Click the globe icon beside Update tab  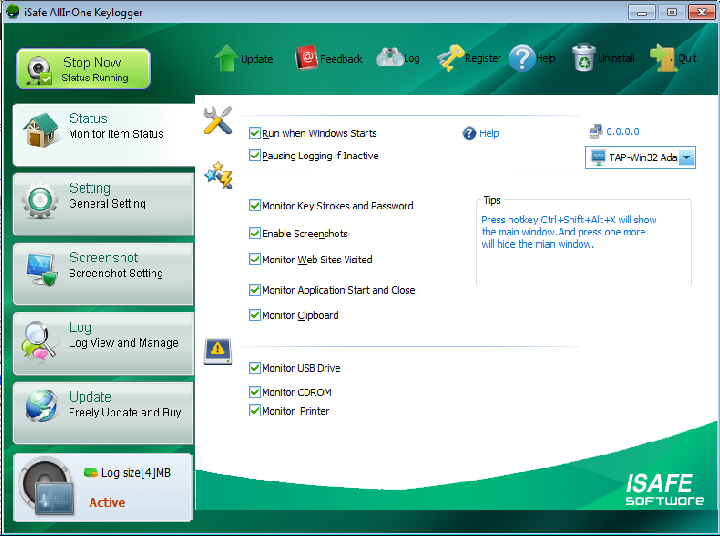[x=41, y=406]
